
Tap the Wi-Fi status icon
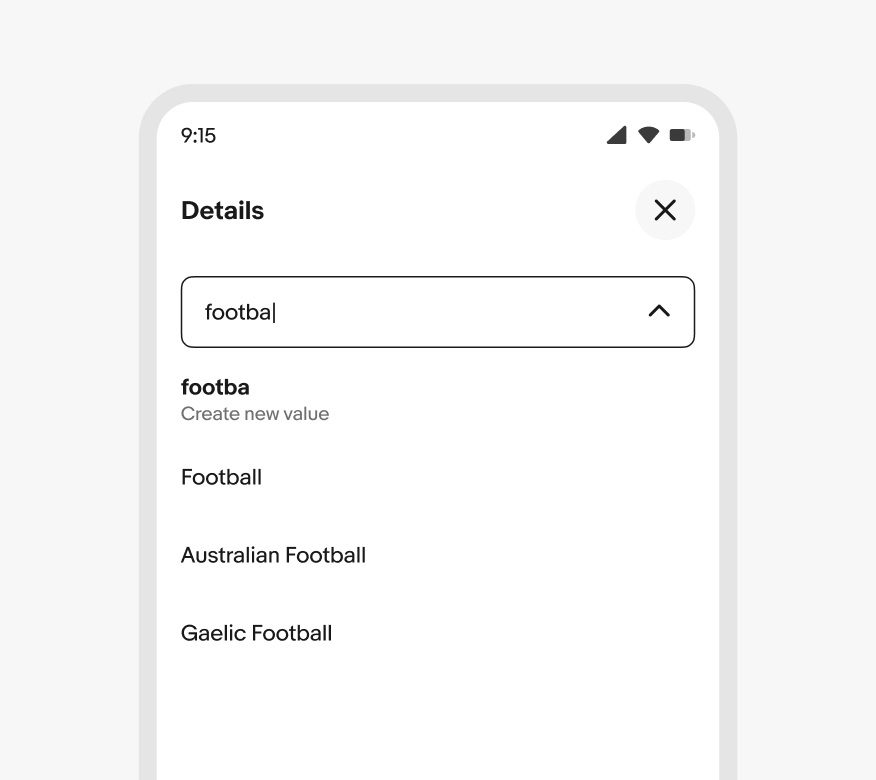click(649, 135)
